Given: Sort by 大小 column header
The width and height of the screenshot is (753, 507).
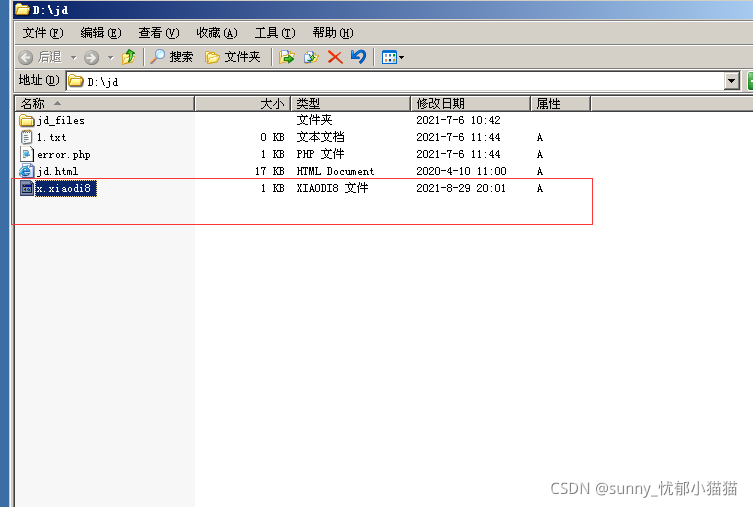Looking at the screenshot, I should coord(243,103).
